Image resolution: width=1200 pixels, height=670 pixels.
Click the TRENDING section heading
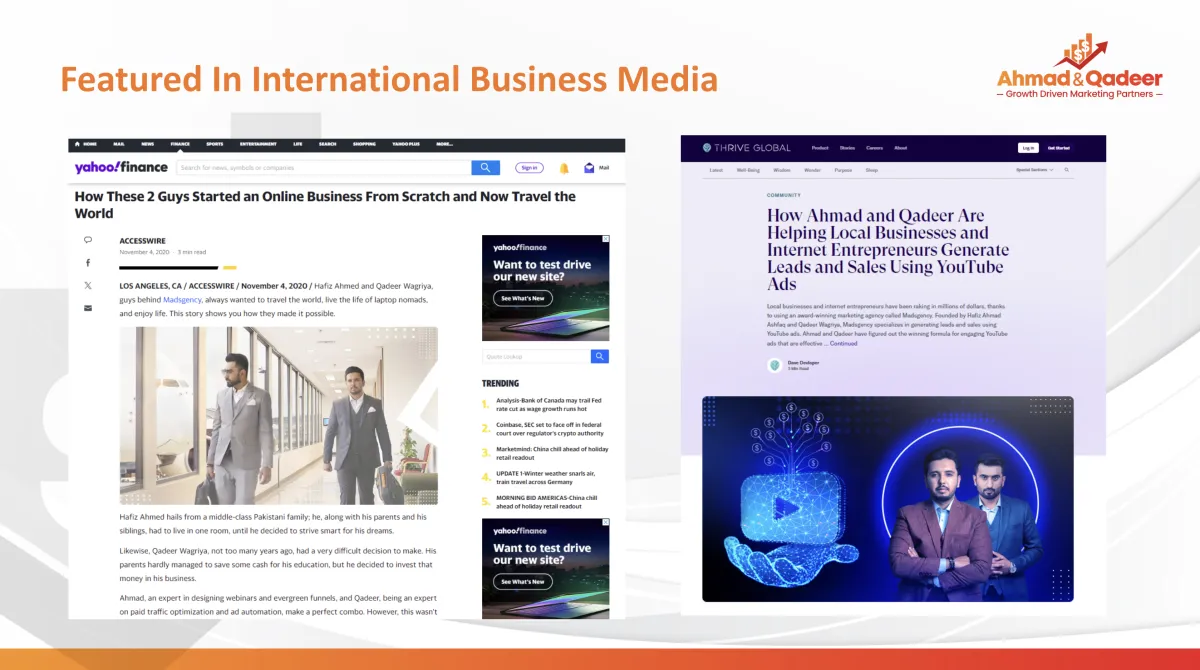[500, 383]
